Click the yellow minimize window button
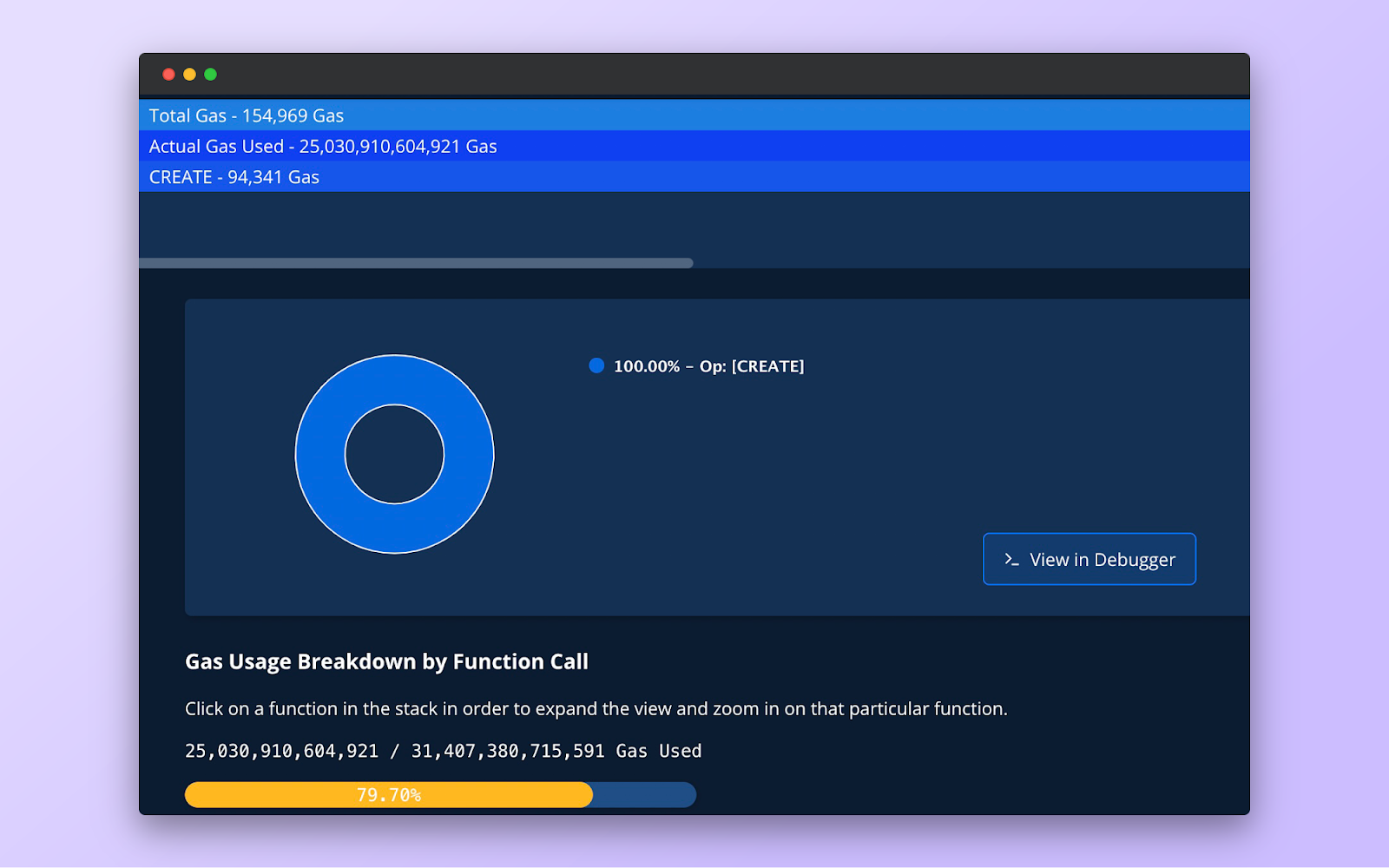The image size is (1389, 868). pyautogui.click(x=189, y=75)
